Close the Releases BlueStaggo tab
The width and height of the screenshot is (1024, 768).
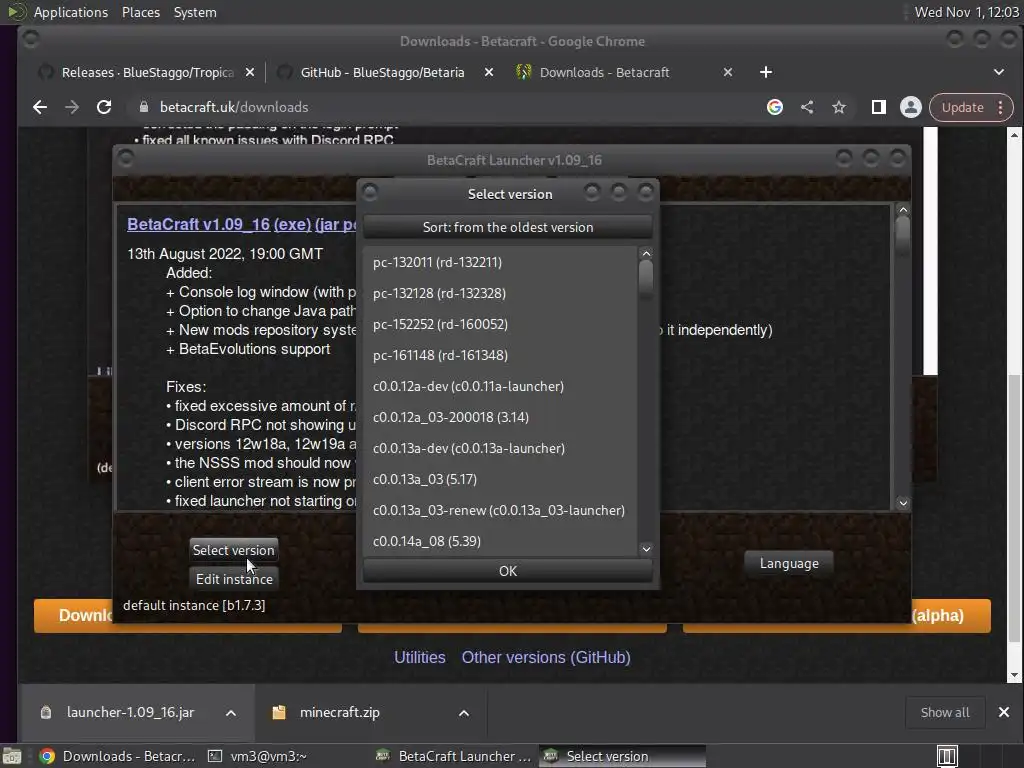coord(249,72)
